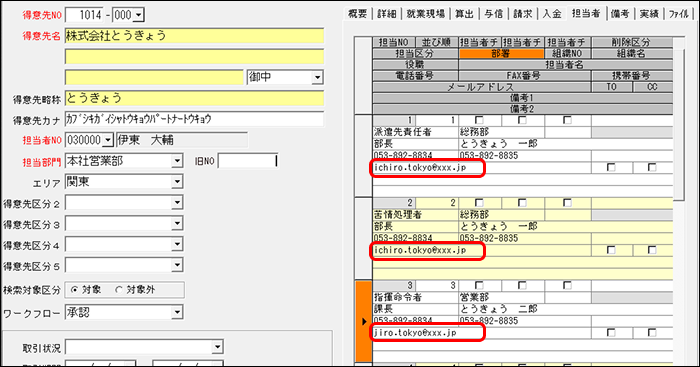Open the ワークフロー 承認 dropdown
Image resolution: width=700 pixels, height=367 pixels.
177,312
